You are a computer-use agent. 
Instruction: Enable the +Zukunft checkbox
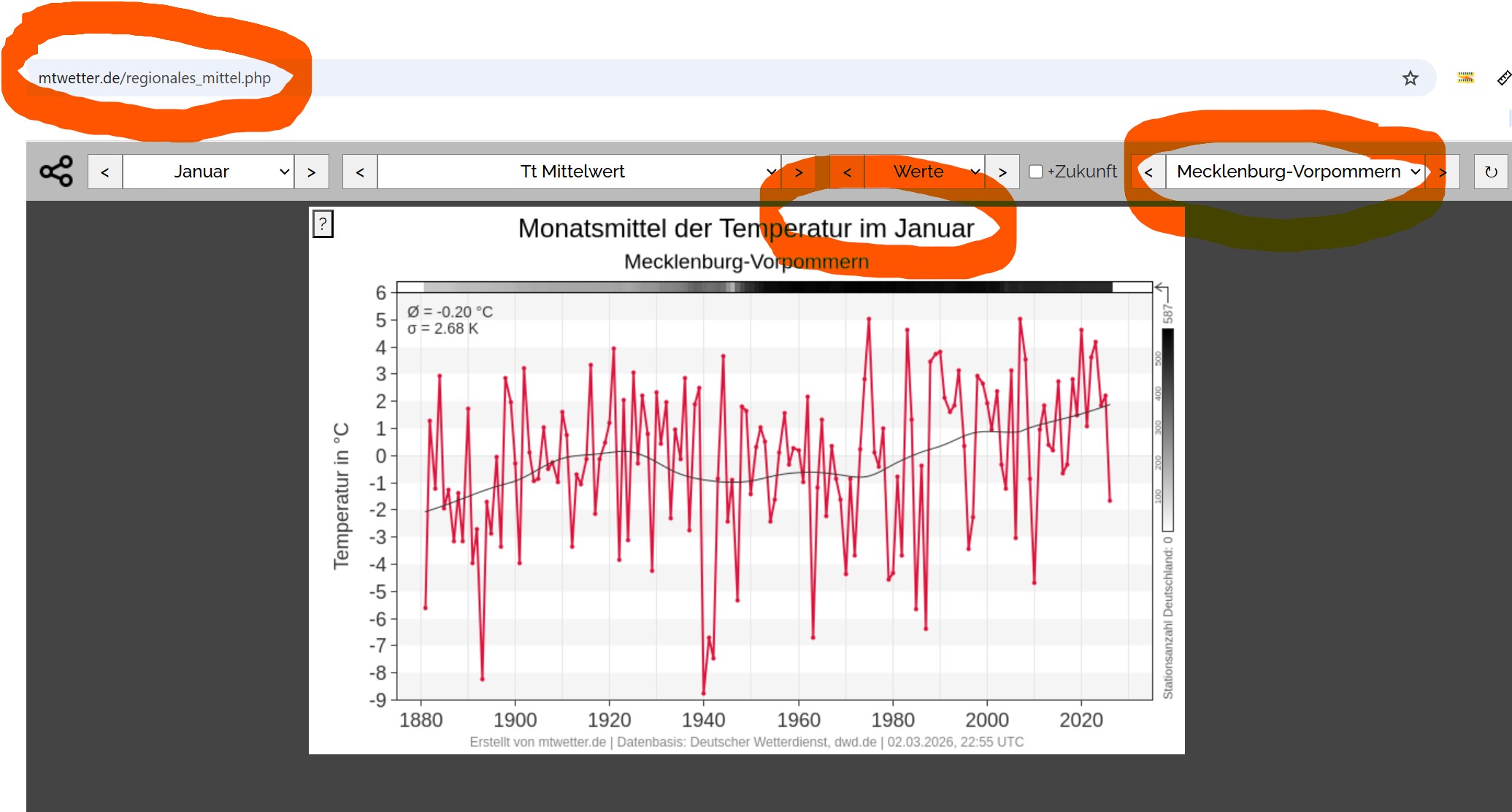1035,172
